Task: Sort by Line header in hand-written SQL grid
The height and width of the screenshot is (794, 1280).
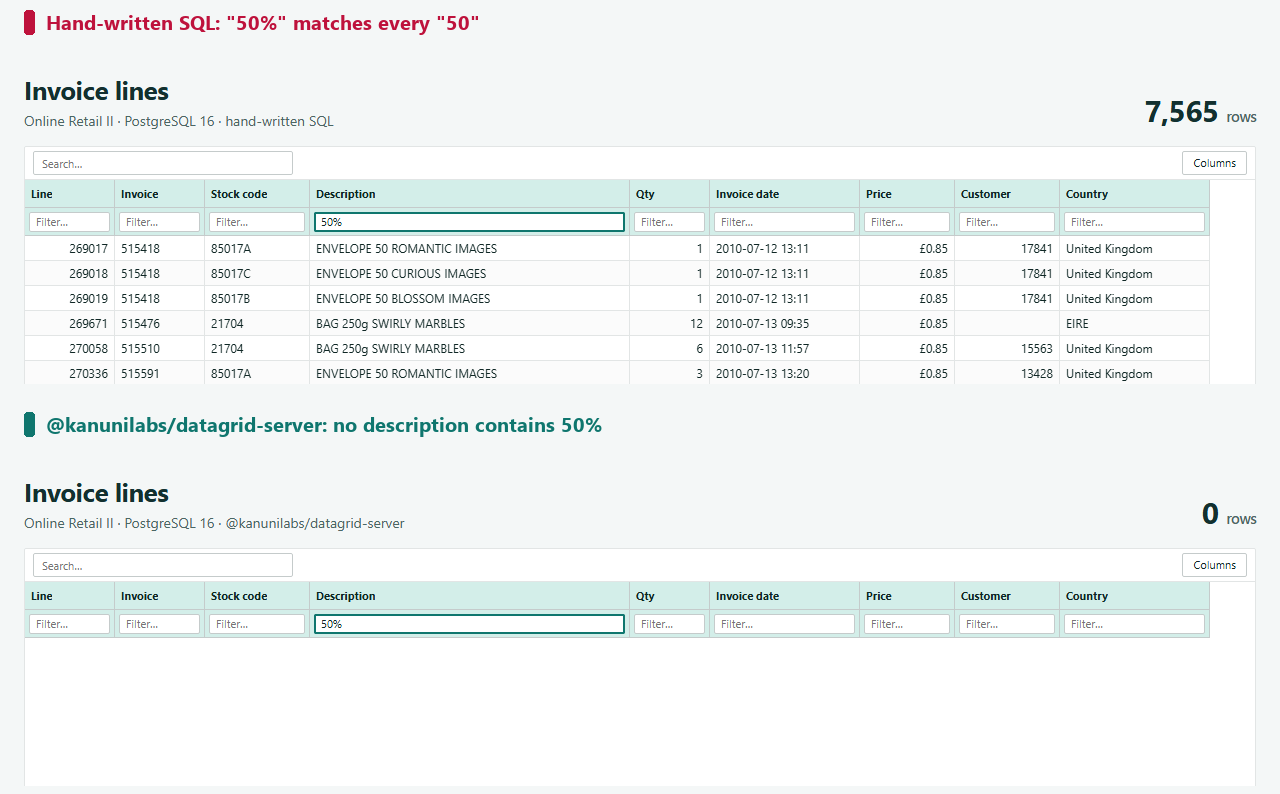Action: [70, 194]
